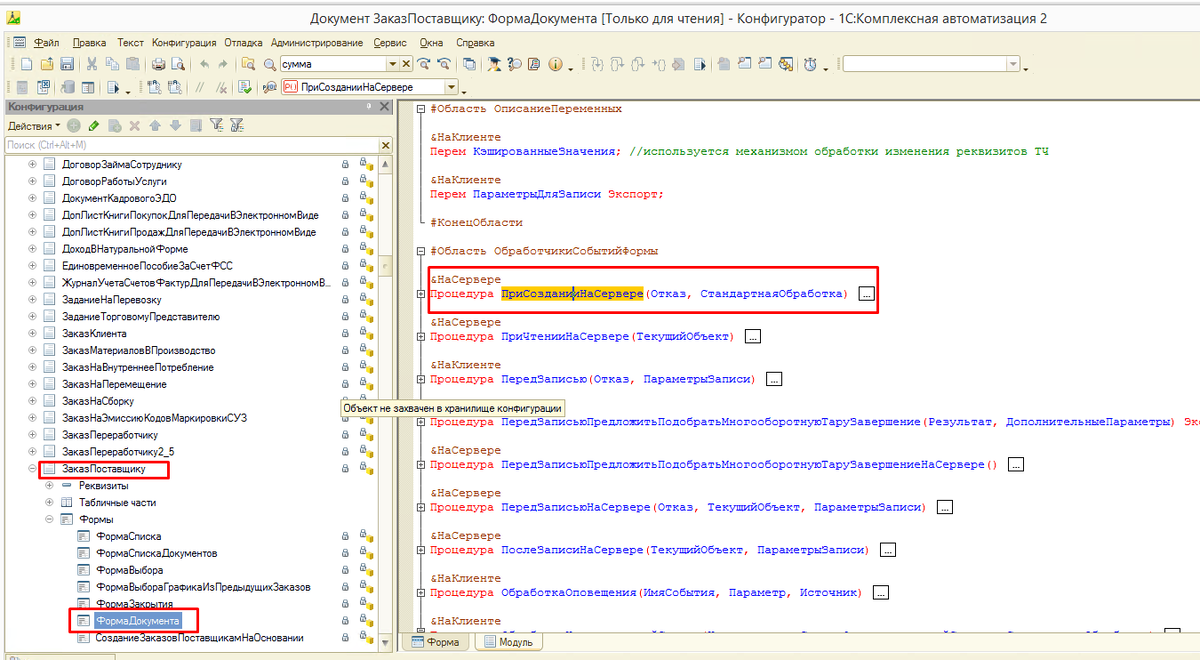This screenshot has height=660, width=1200.
Task: Click the '...' box after ПослеЗаписиНаСервере procedure
Action: point(888,550)
